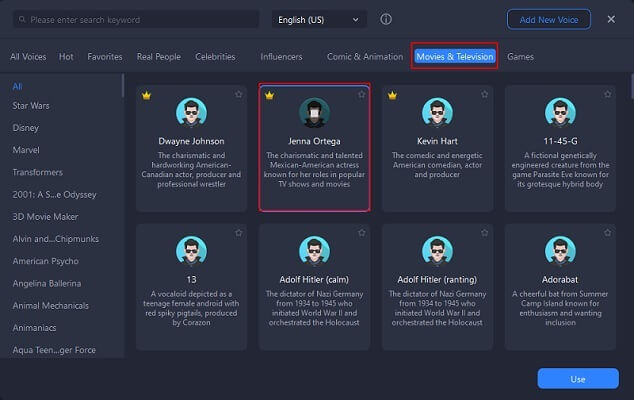The image size is (634, 400).
Task: Toggle favorite star on Jenna Ortega card
Action: pyautogui.click(x=361, y=94)
